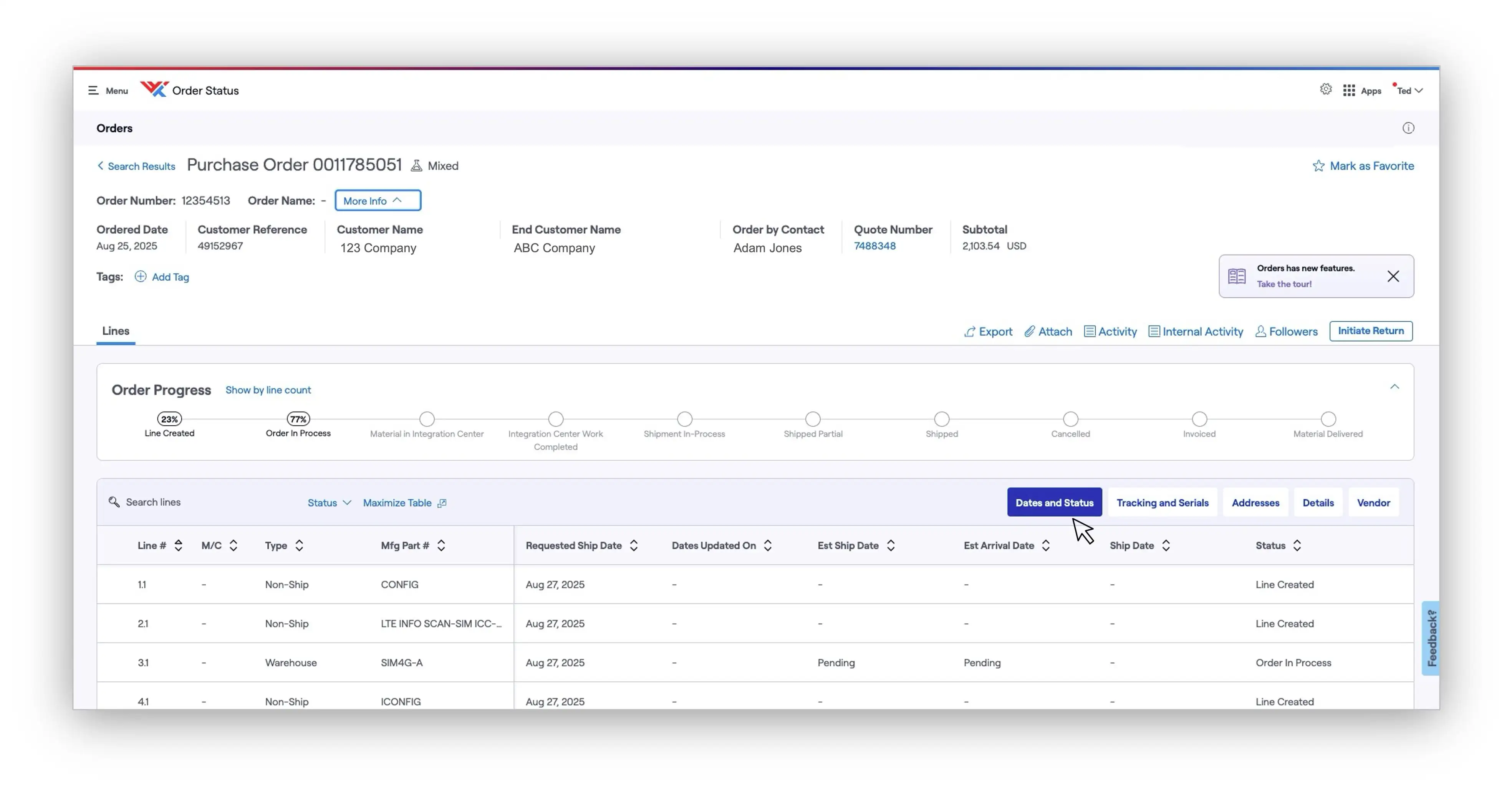Click the Attach paperclip icon
1512x788 pixels.
click(1030, 332)
